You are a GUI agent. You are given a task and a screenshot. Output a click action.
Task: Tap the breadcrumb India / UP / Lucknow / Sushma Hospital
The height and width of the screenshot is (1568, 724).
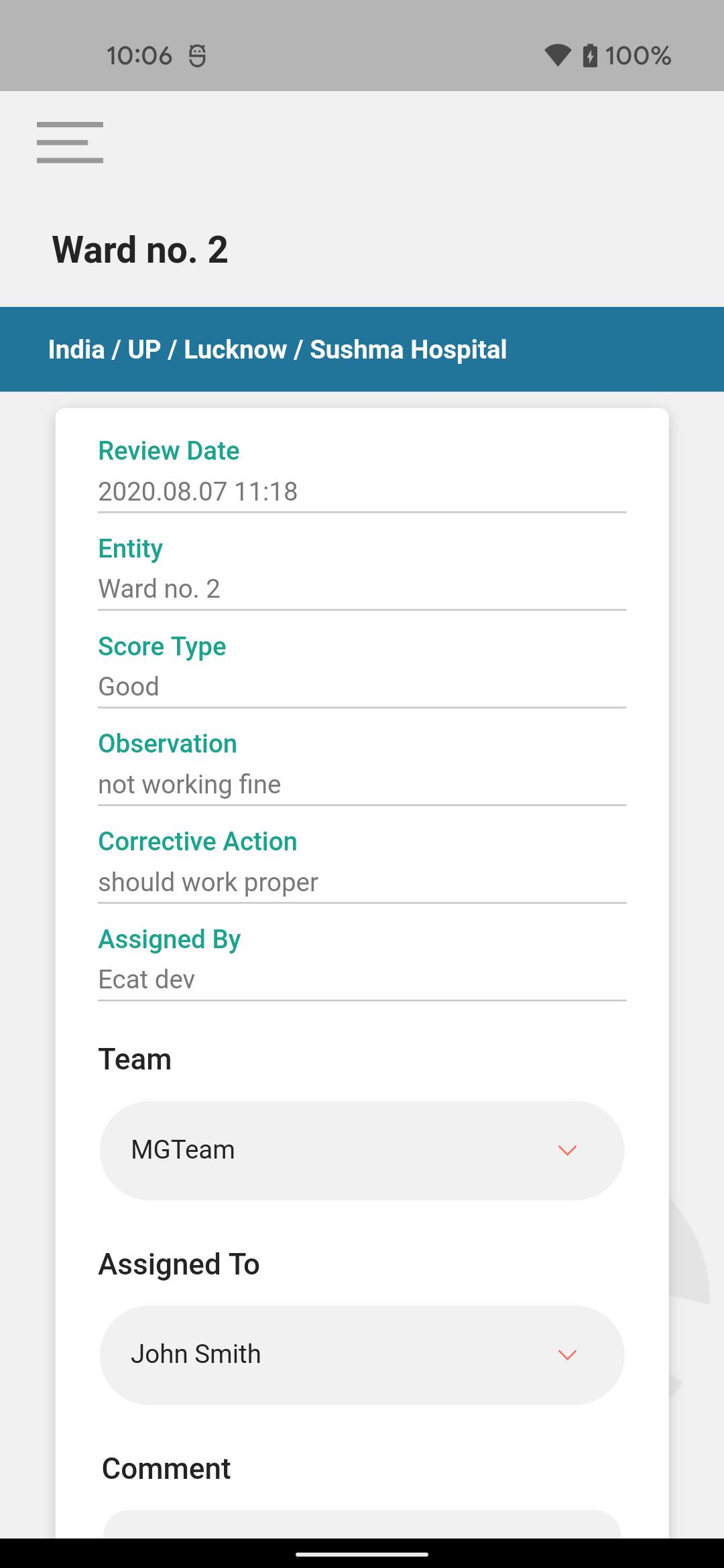278,350
